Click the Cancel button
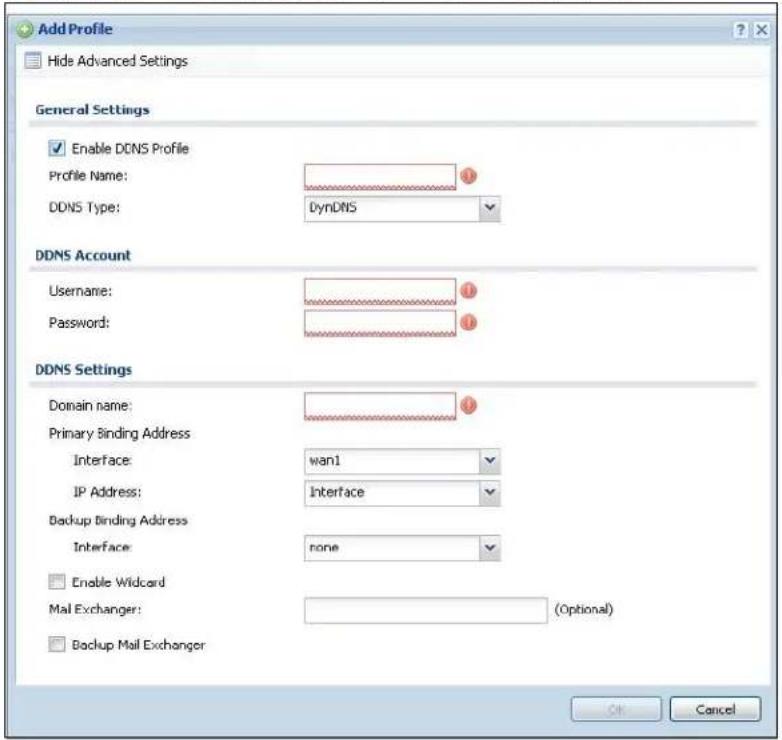Viewport: 782px width, 740px height. pos(715,709)
